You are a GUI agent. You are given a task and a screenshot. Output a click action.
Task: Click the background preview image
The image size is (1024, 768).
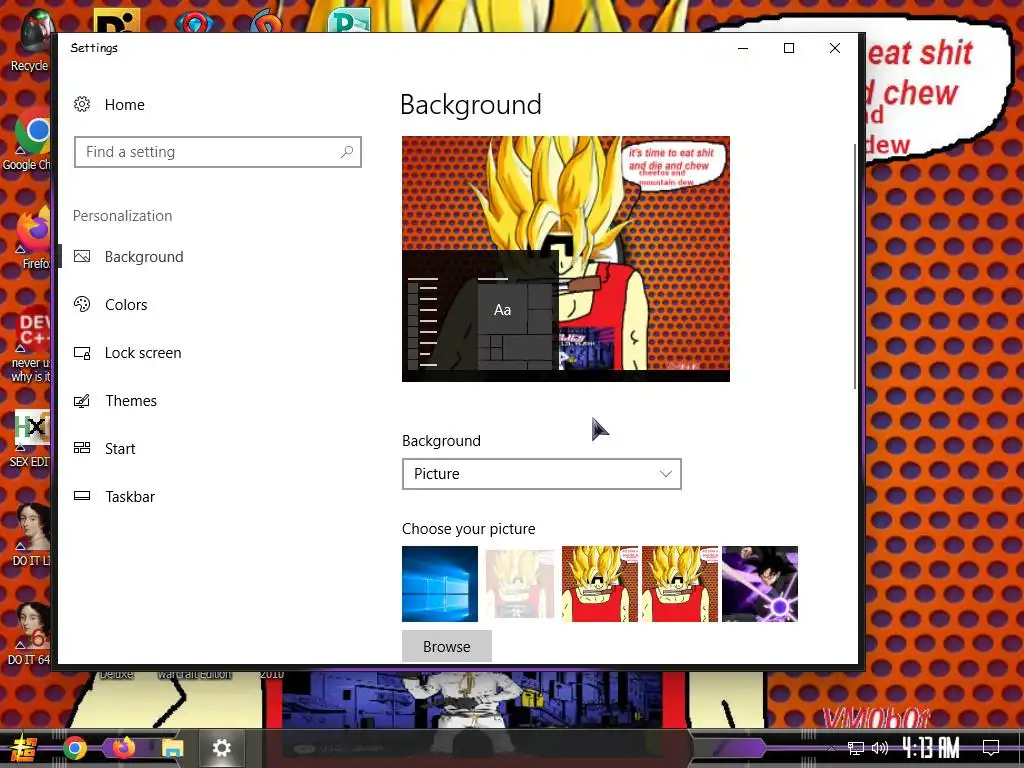pyautogui.click(x=566, y=259)
